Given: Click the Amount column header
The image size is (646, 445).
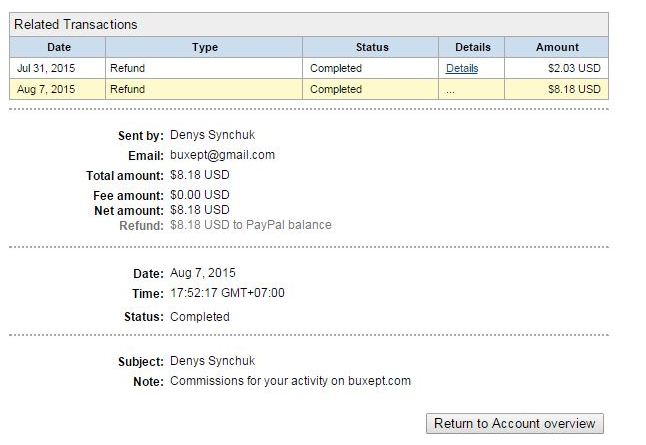Looking at the screenshot, I should [x=557, y=47].
